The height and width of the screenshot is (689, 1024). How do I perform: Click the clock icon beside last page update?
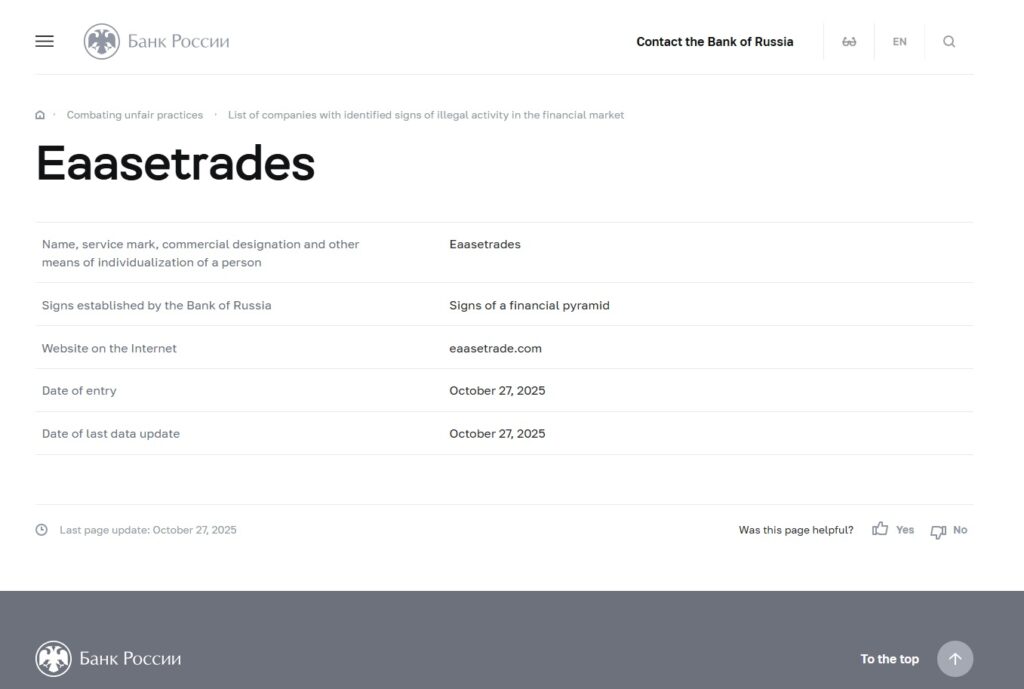40,529
